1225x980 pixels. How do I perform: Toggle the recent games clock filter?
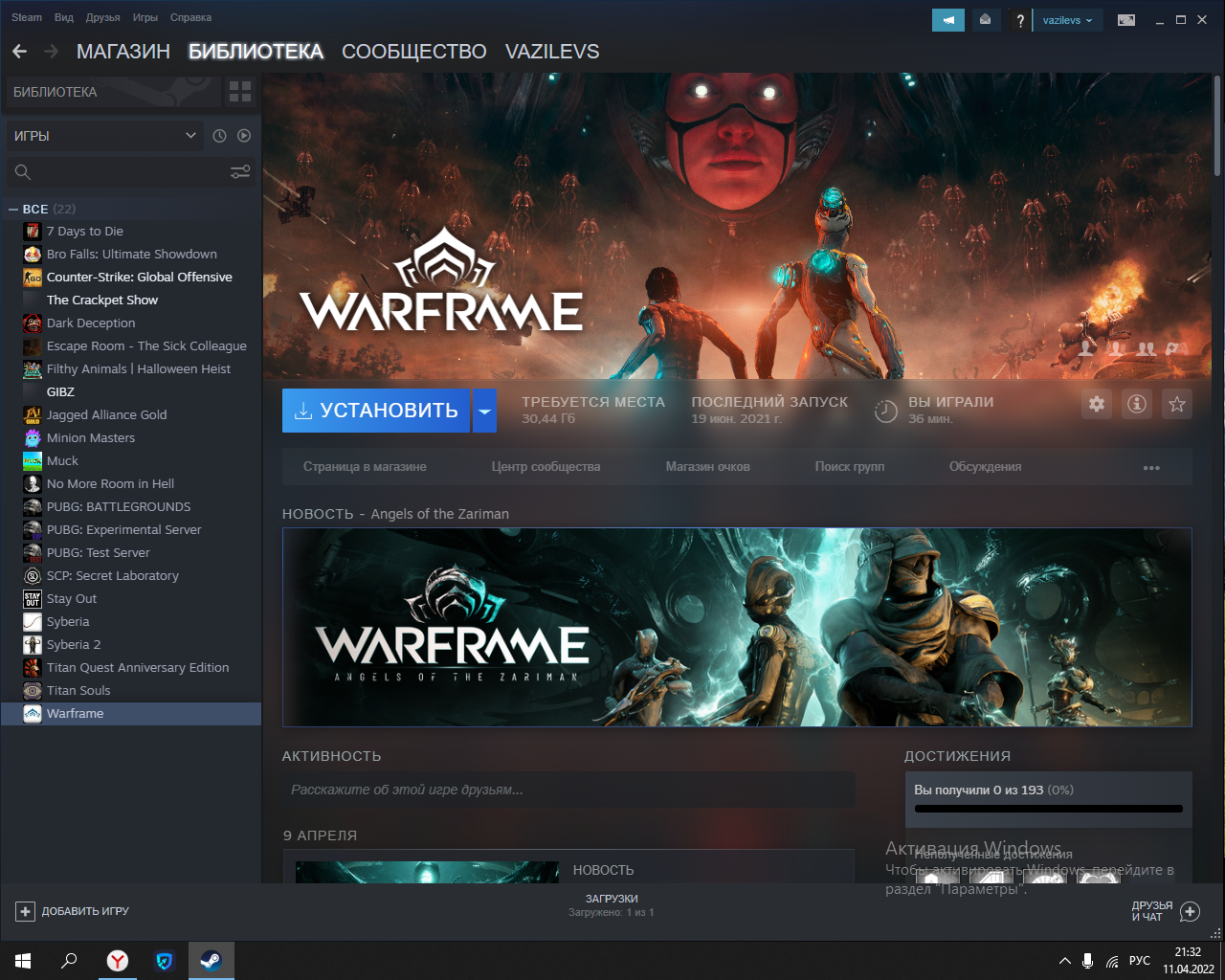coord(219,135)
